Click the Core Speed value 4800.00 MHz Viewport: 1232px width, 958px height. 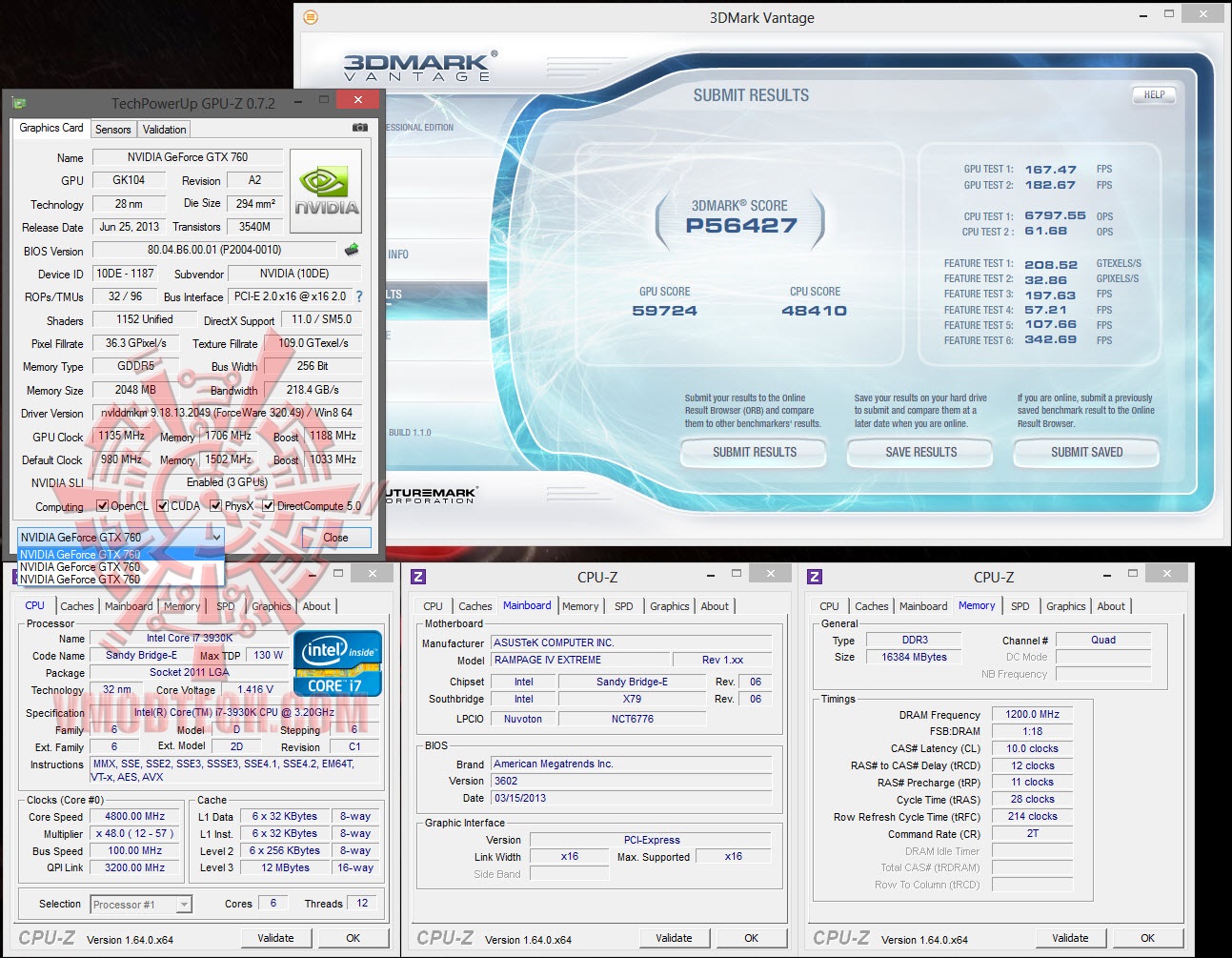[x=135, y=816]
